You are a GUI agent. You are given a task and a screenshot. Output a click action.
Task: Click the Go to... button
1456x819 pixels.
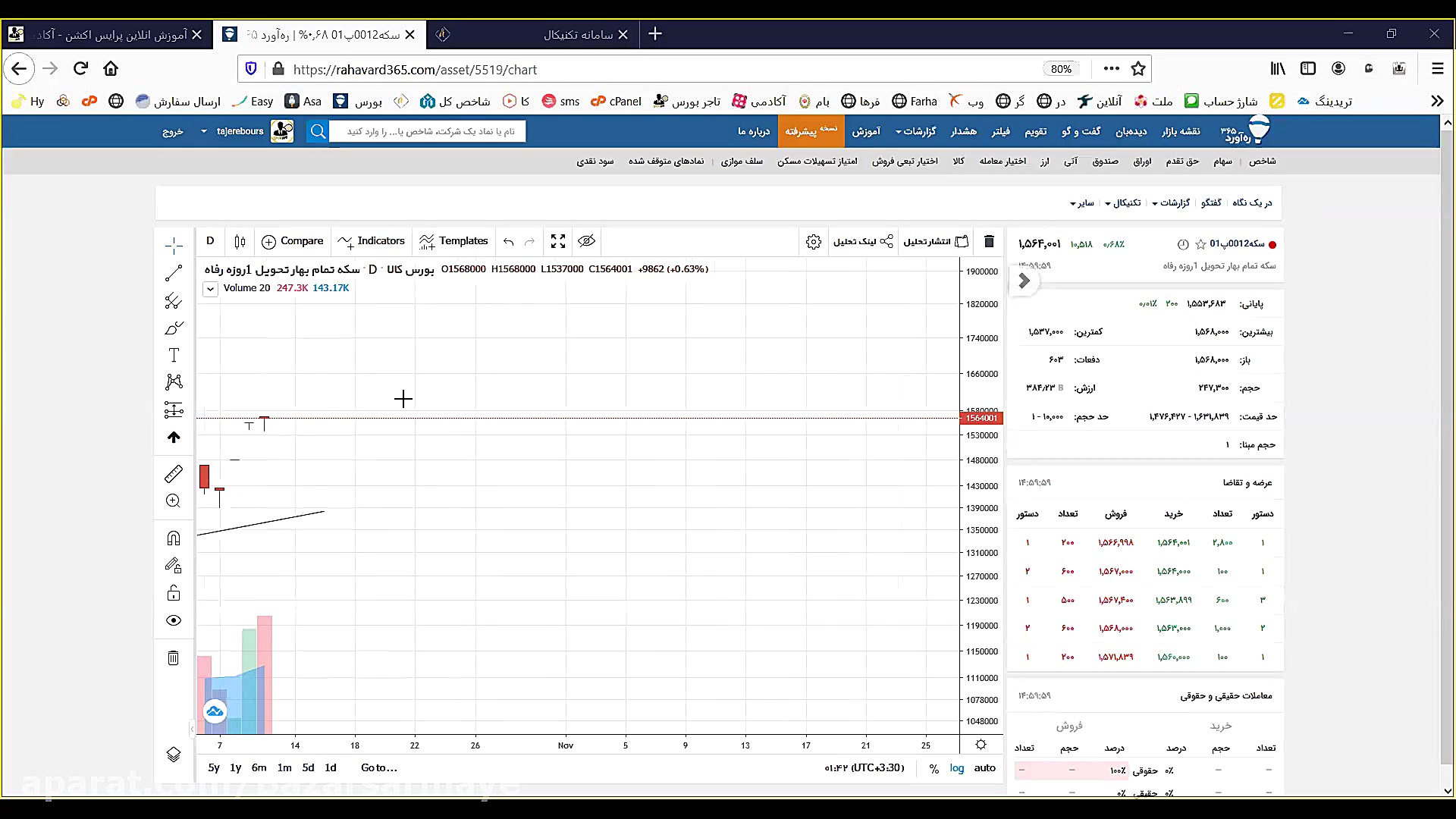[x=378, y=767]
